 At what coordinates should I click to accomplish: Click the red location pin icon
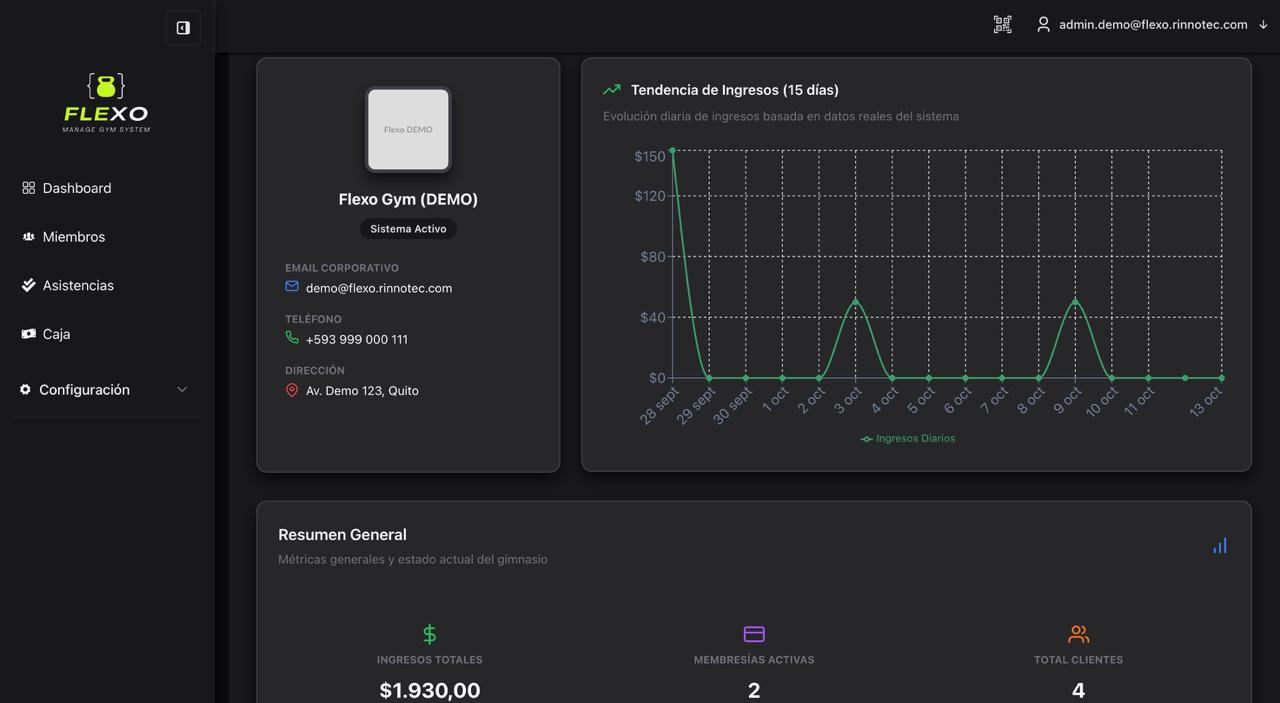(x=292, y=390)
